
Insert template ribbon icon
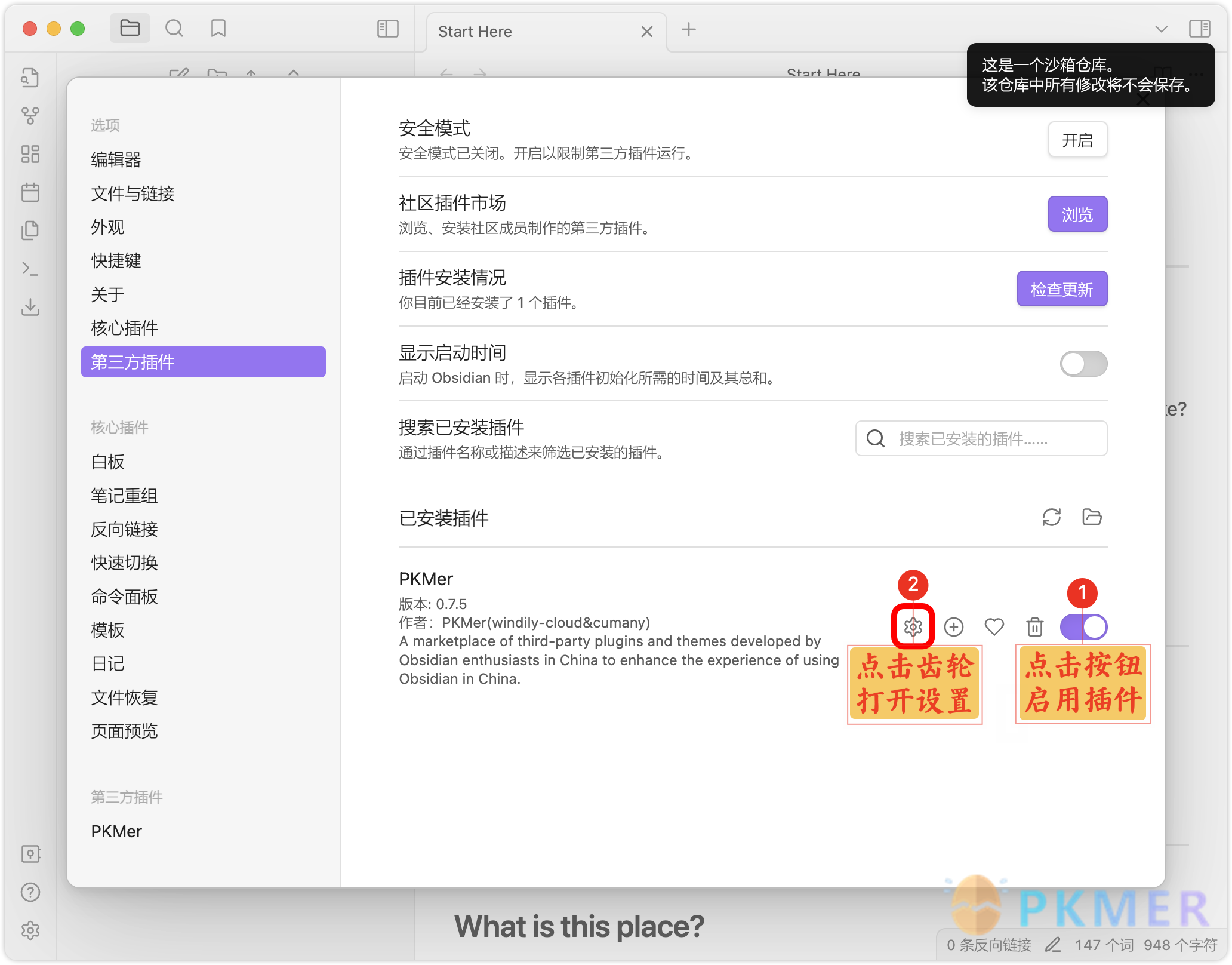pos(30,231)
